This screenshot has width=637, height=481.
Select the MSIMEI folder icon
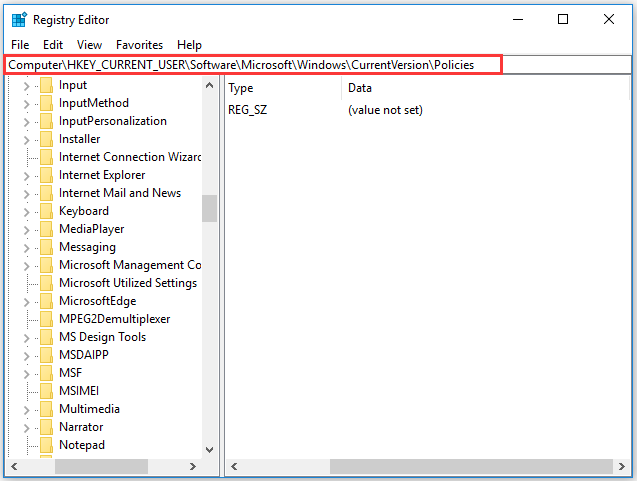point(46,391)
